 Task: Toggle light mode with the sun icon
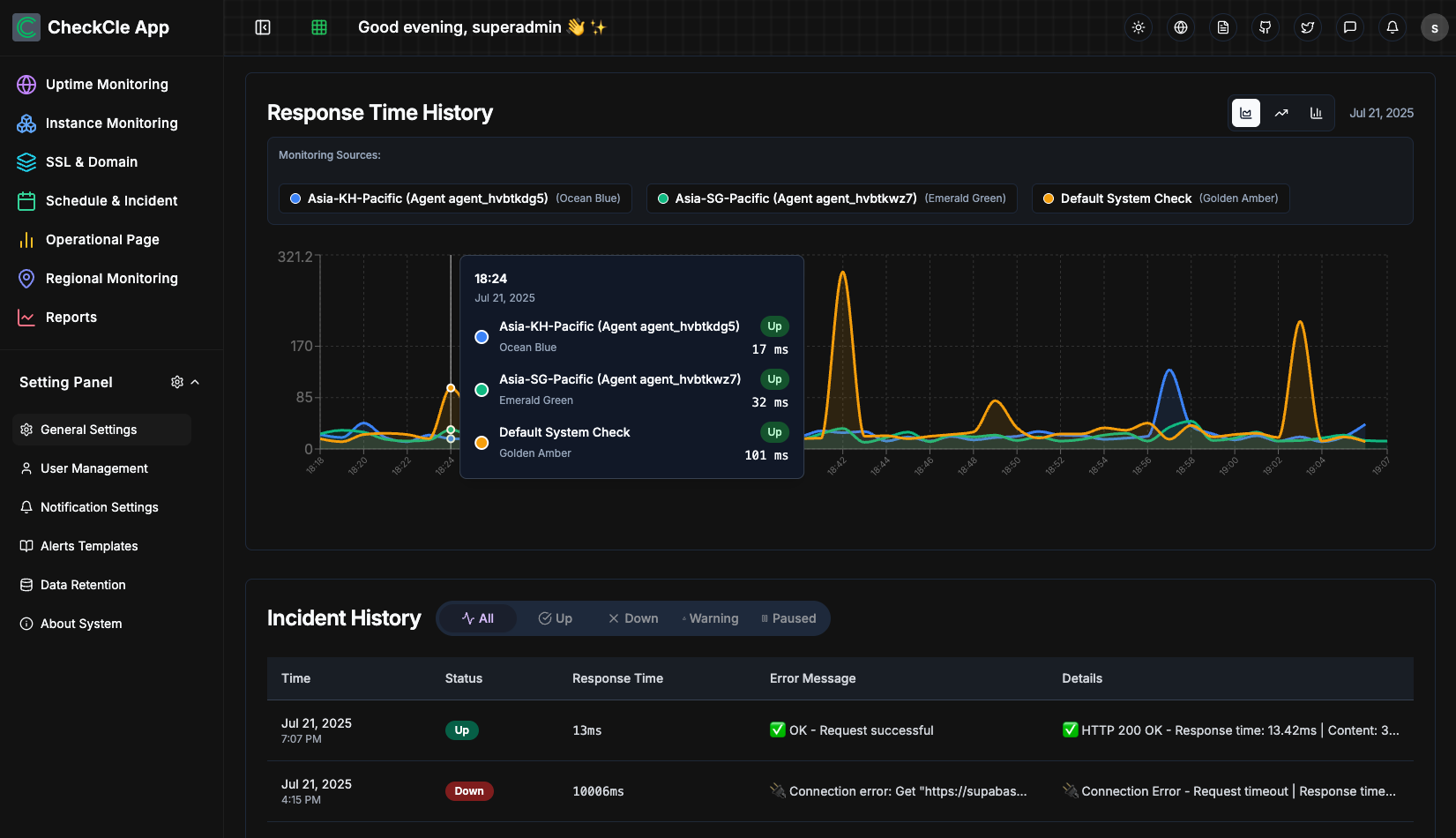click(1139, 27)
